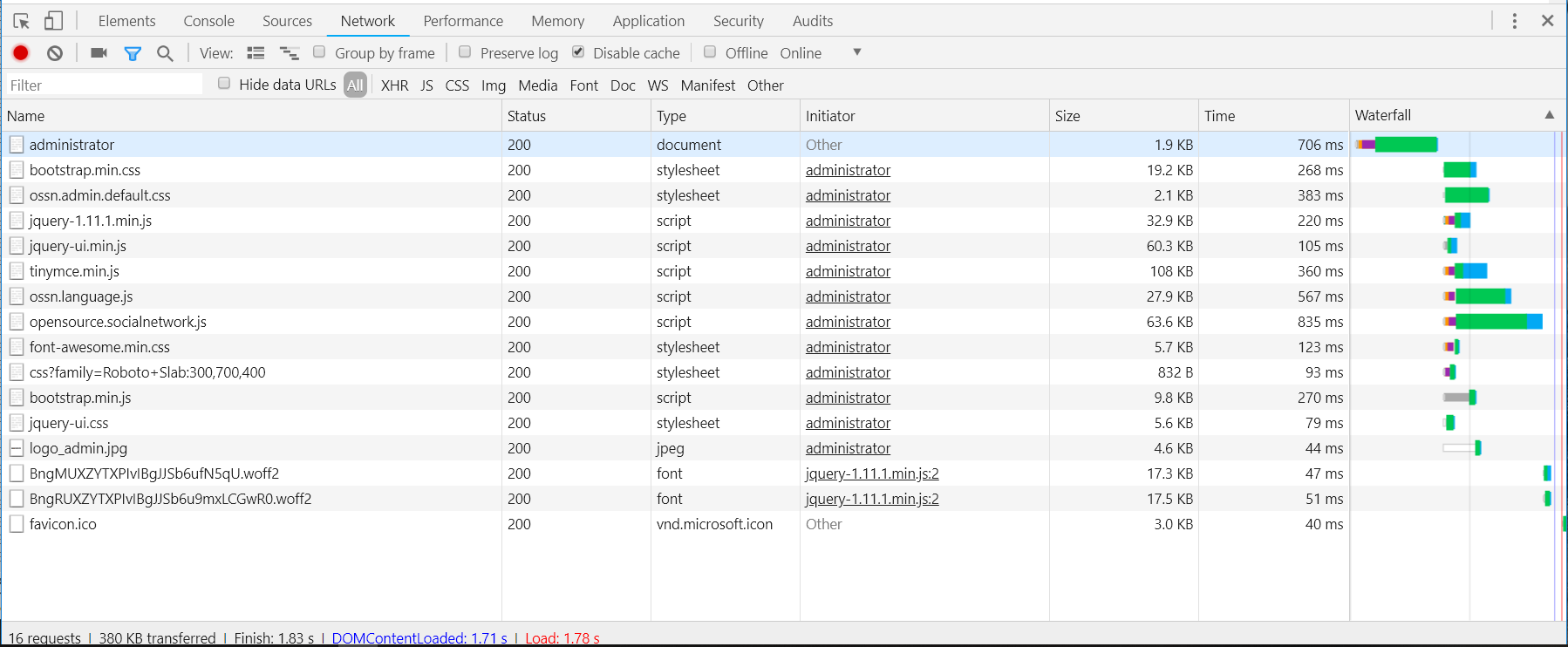Open the Performance tab

[463, 21]
